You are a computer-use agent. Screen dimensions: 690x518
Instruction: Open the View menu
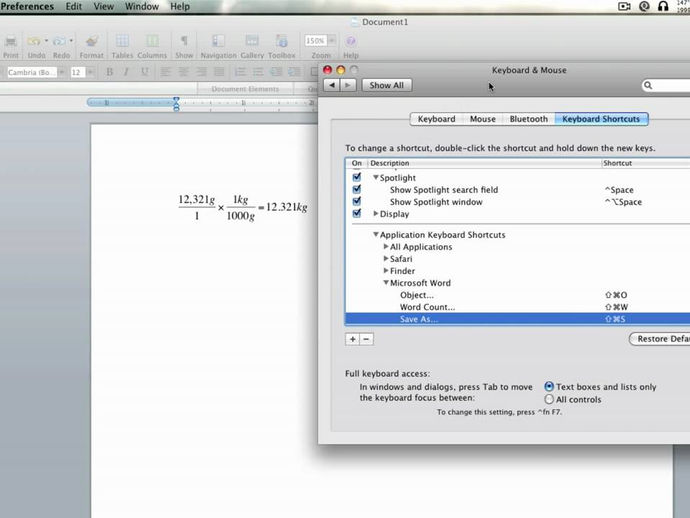click(x=103, y=7)
